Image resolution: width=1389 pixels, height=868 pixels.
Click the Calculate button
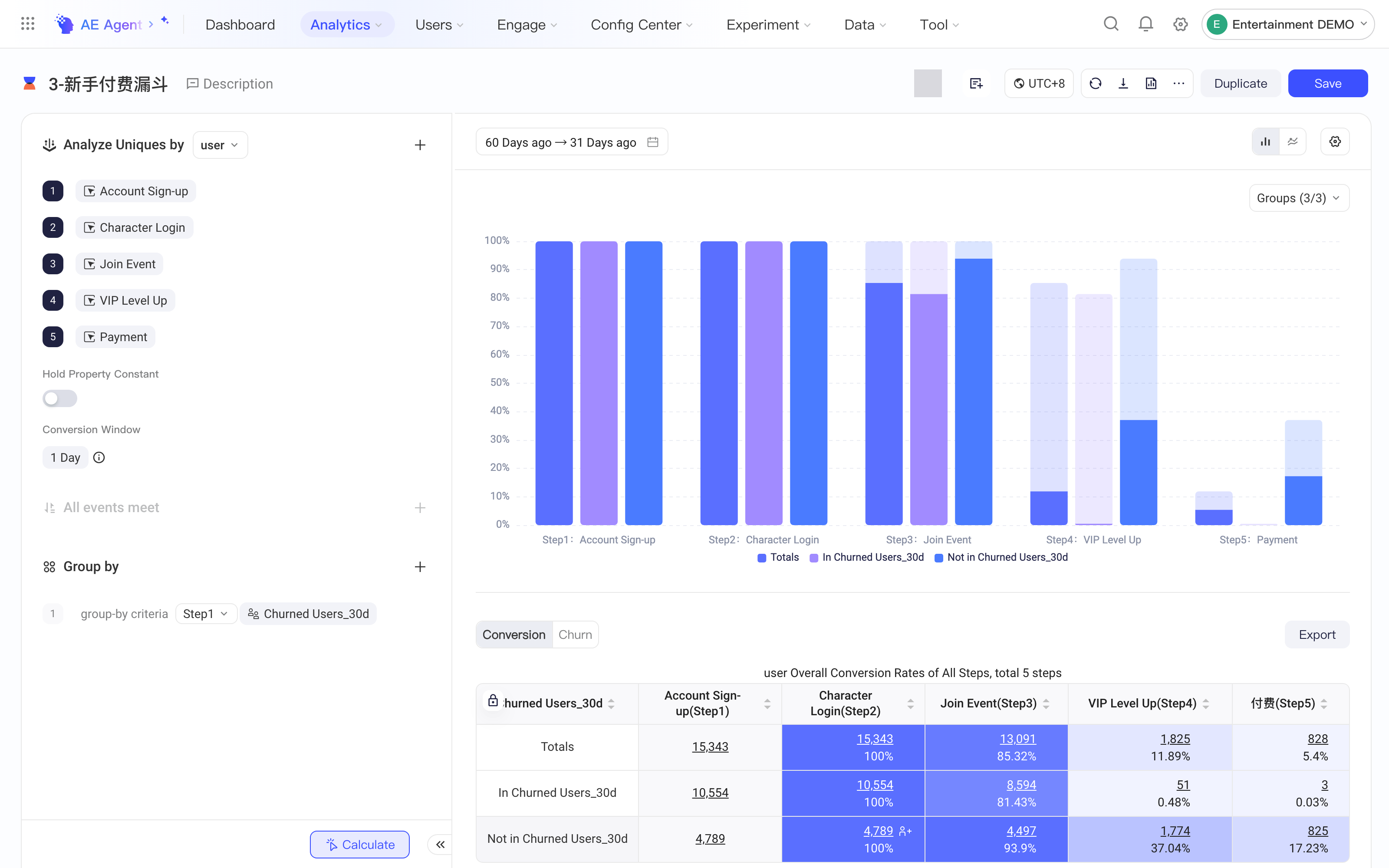point(360,845)
